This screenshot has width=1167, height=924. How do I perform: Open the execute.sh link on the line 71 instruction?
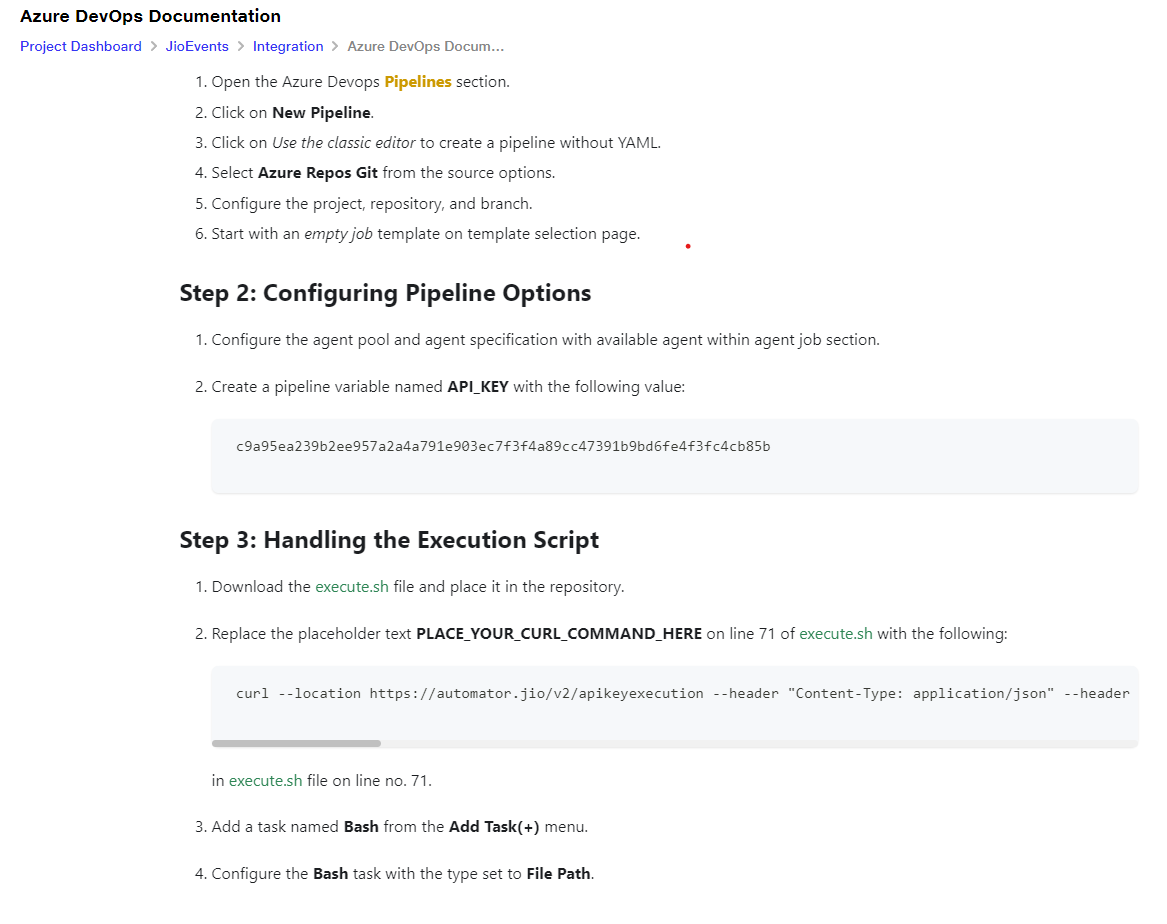tap(835, 634)
